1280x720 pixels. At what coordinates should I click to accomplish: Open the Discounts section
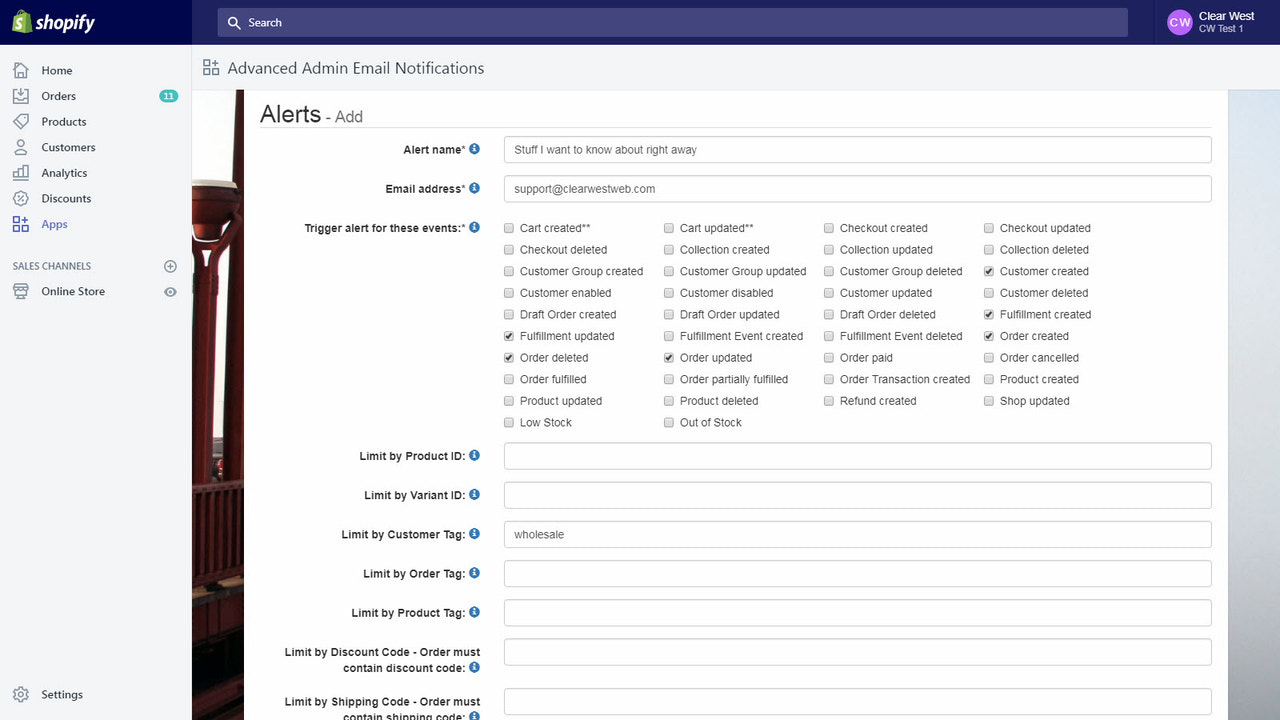[22, 198]
